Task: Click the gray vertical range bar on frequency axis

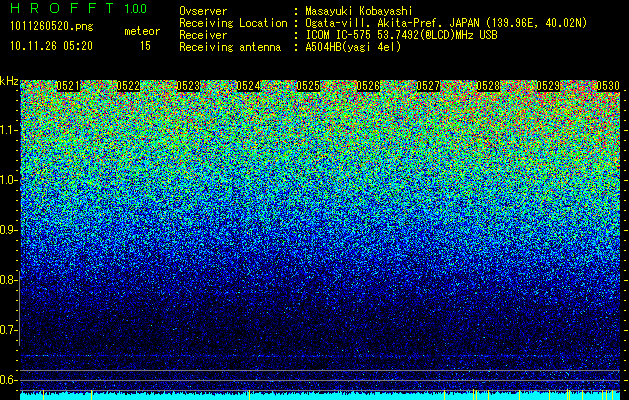Action: coord(20,308)
